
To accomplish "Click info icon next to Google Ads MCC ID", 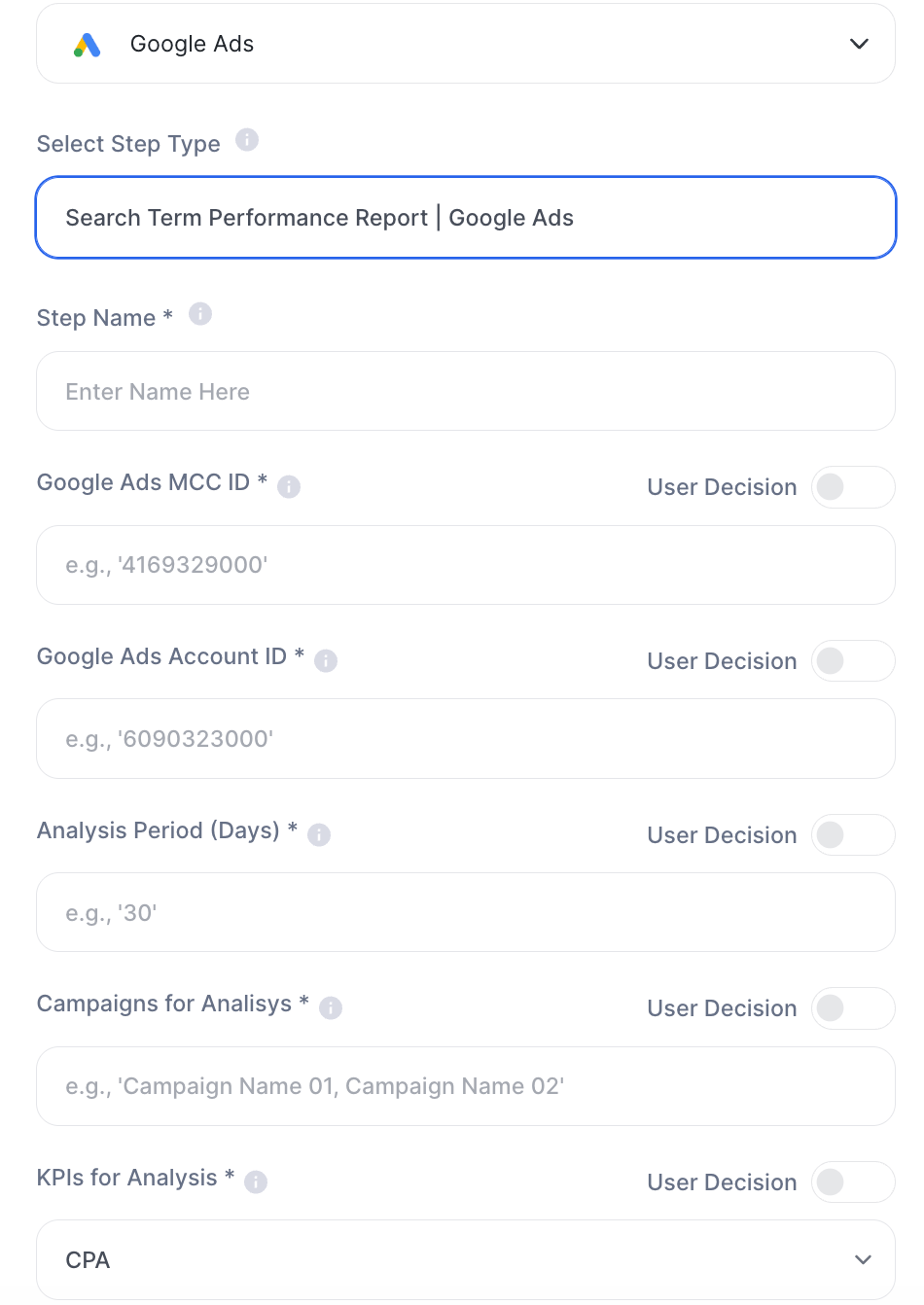I will 289,486.
